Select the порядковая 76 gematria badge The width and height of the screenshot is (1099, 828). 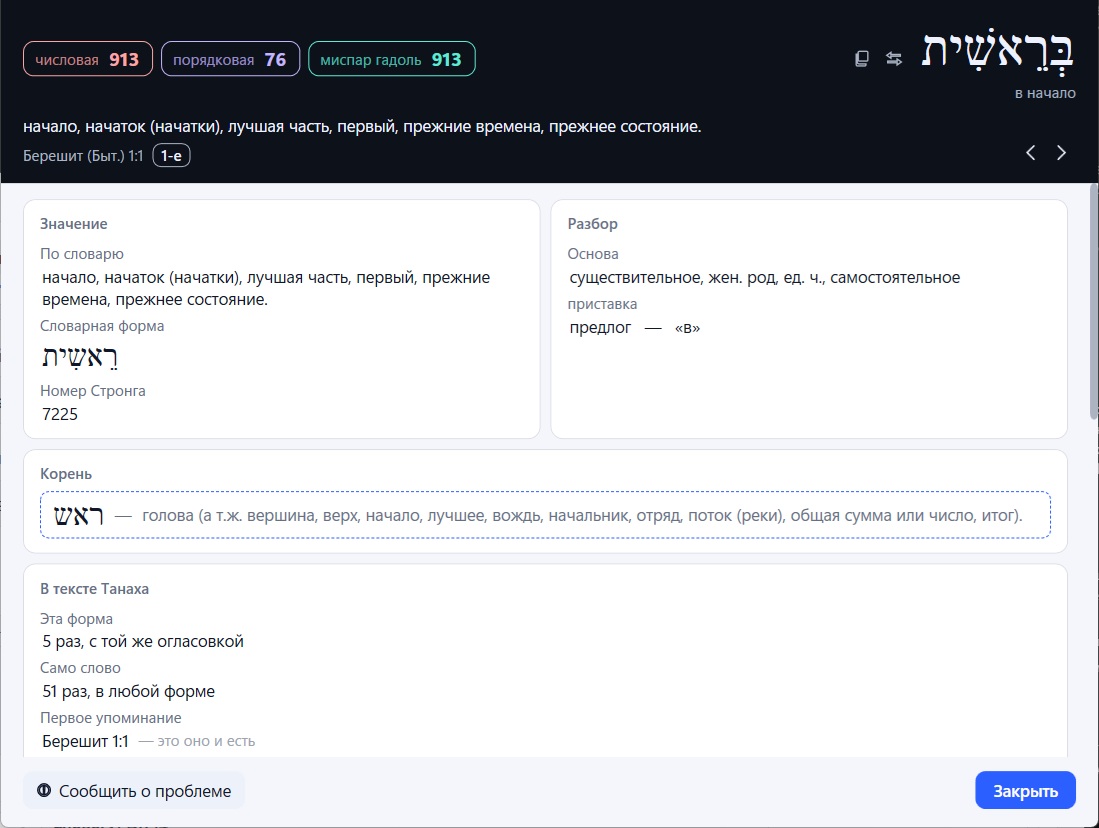point(231,59)
